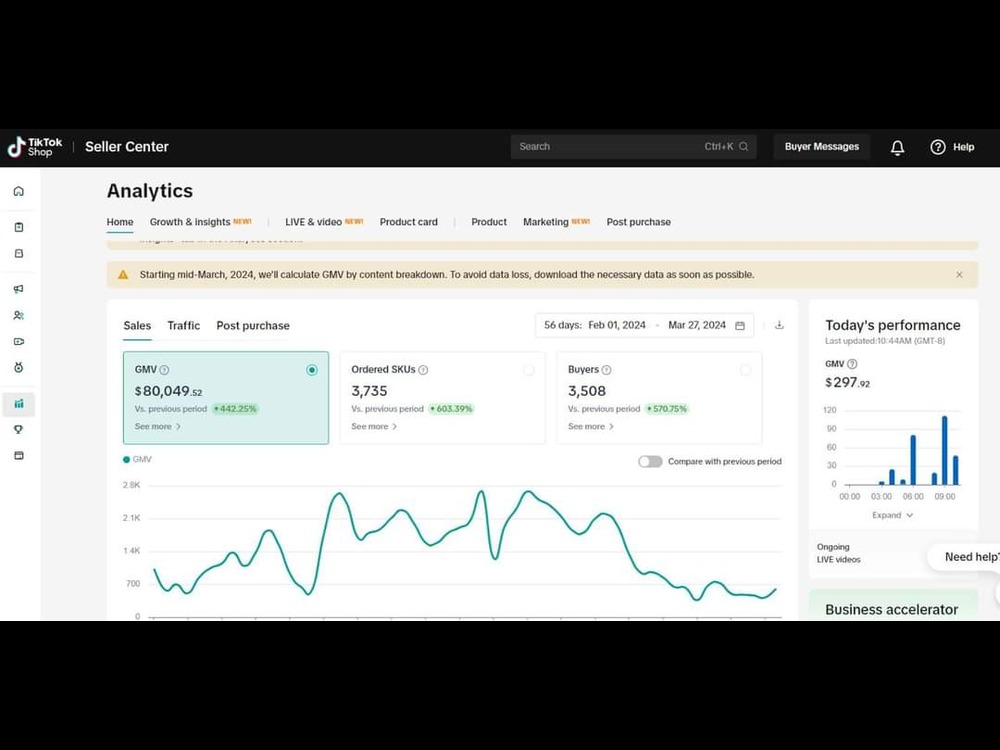Click the TikTok Shop logo

tap(35, 147)
